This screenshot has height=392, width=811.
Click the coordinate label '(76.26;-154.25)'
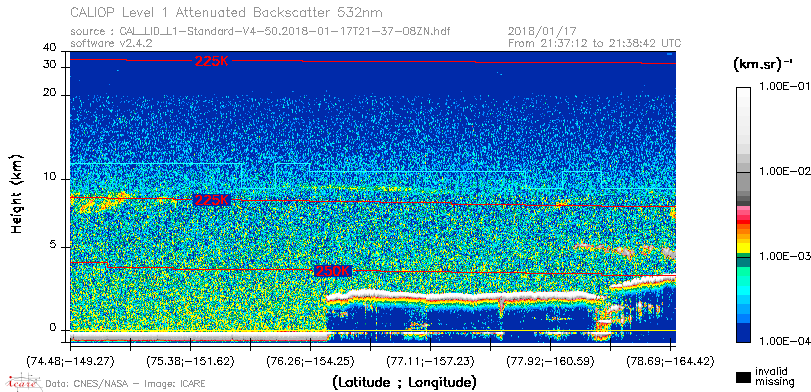click(x=310, y=361)
